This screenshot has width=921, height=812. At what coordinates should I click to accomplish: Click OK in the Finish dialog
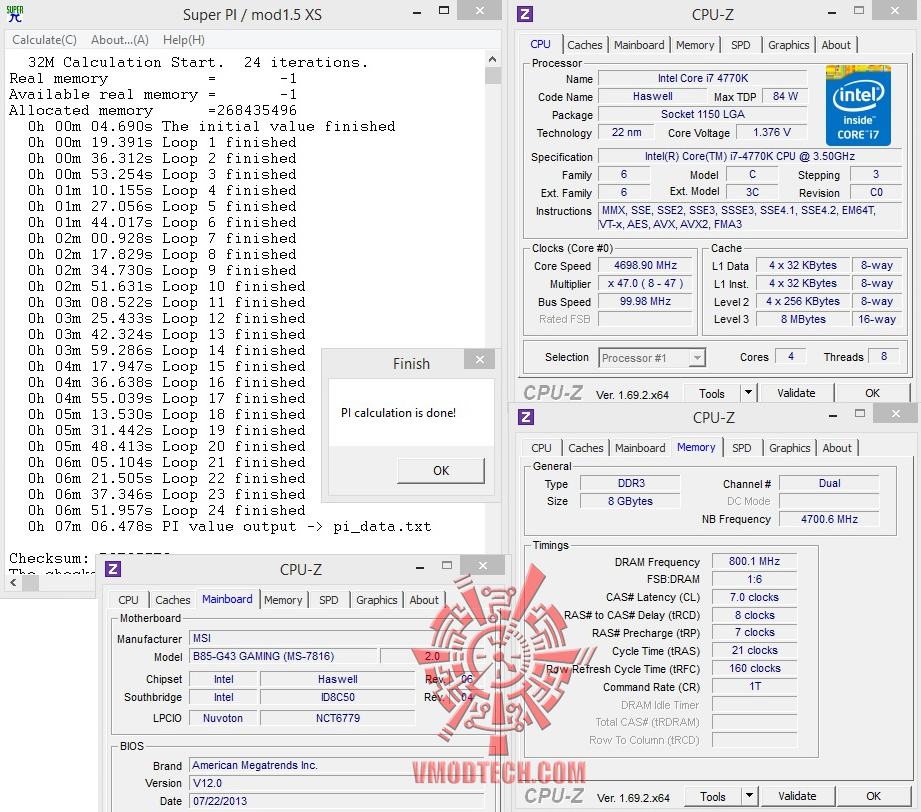click(441, 471)
